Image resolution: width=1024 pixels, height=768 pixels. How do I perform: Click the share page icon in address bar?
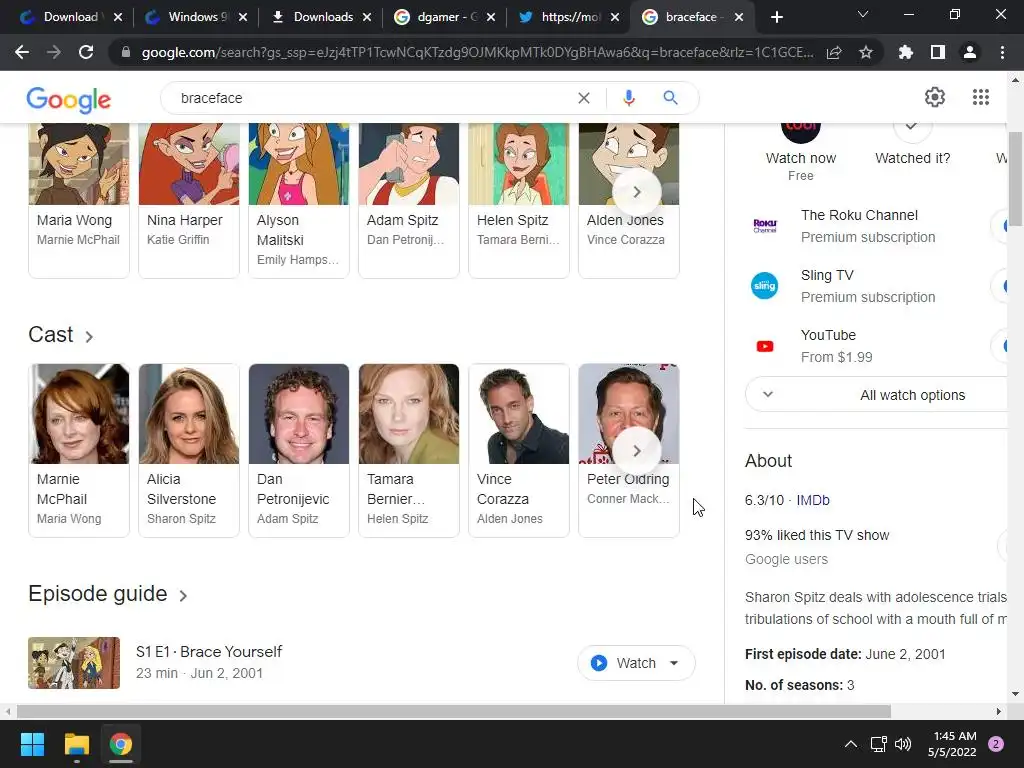click(834, 52)
